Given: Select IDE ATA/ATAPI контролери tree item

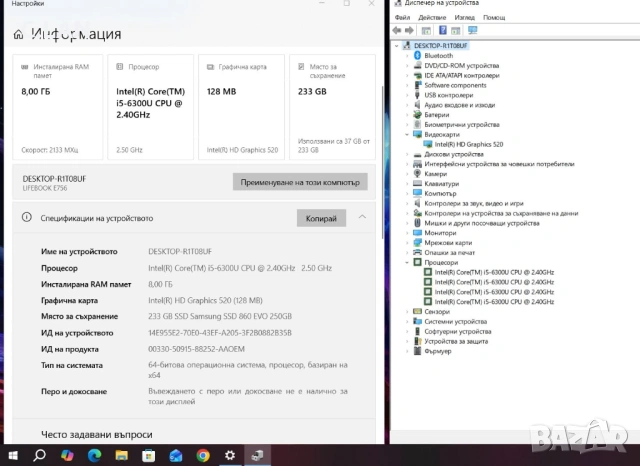Looking at the screenshot, I should 462,75.
